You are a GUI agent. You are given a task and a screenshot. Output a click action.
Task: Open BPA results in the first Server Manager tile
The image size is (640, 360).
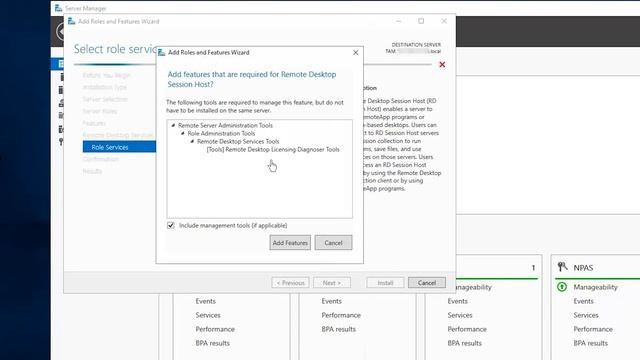click(212, 343)
